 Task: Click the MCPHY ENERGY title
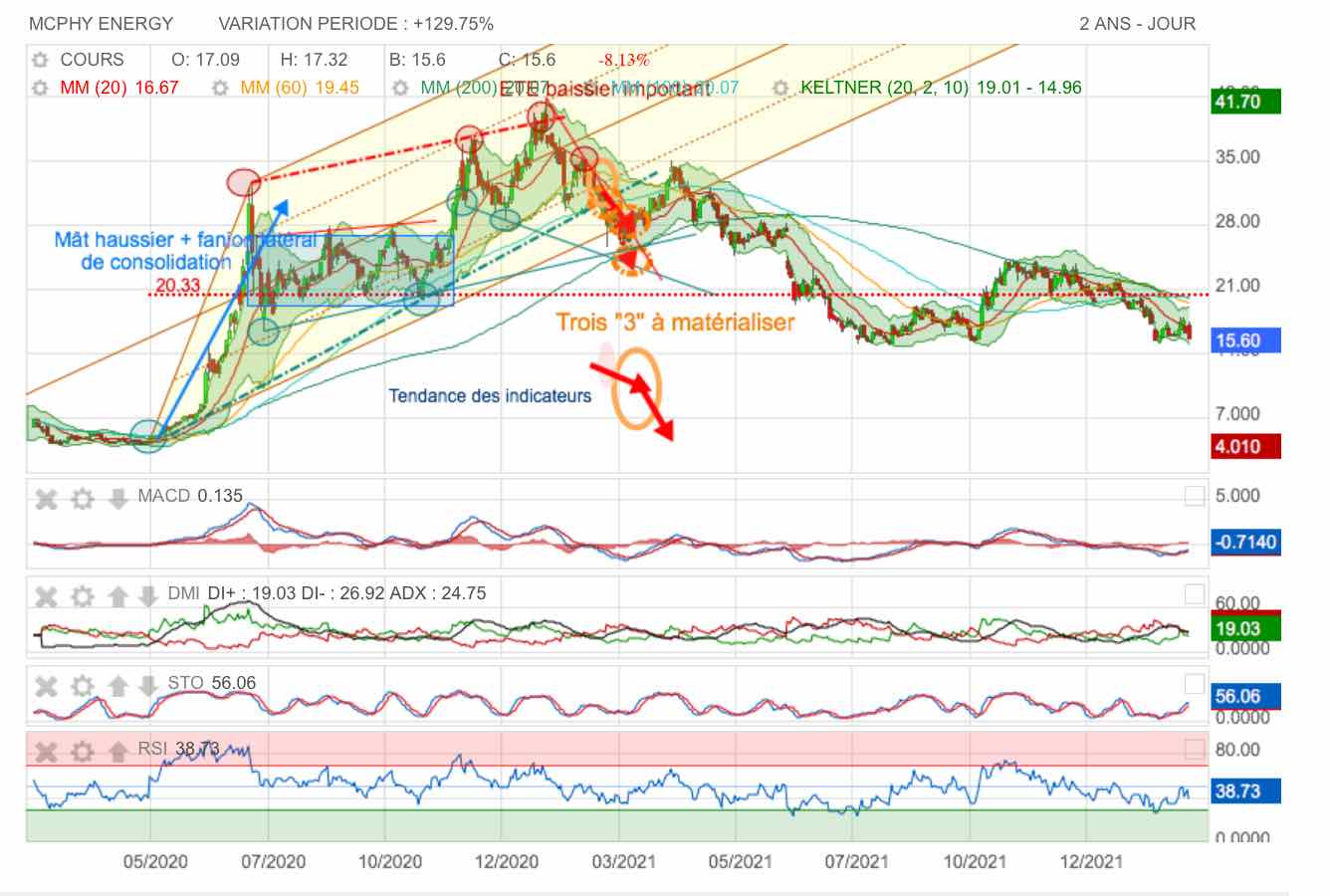(101, 24)
